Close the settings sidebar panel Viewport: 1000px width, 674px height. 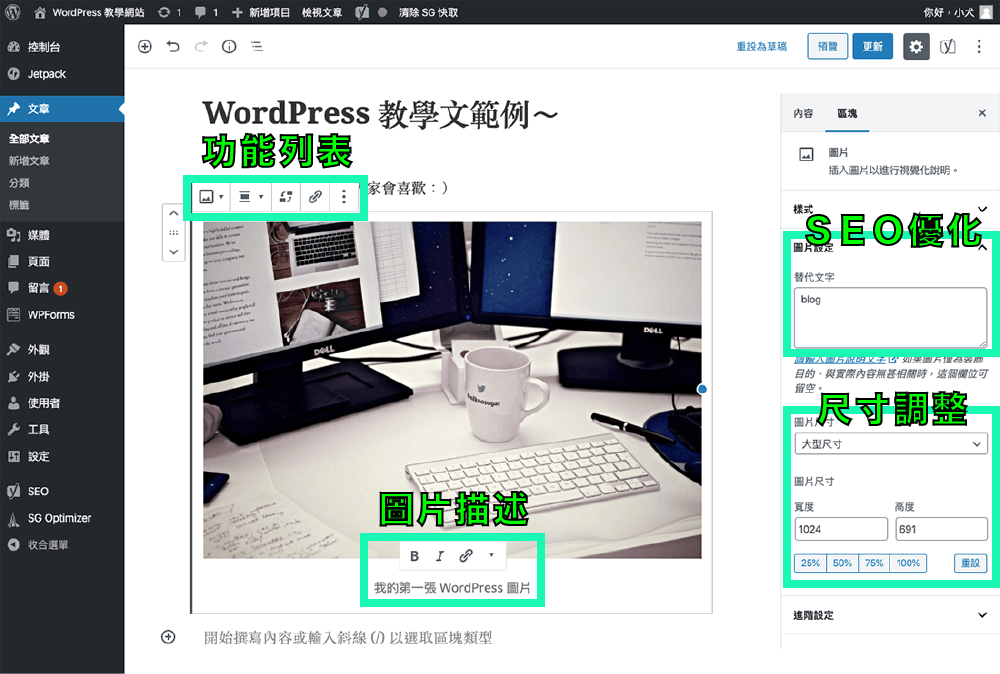[x=982, y=113]
